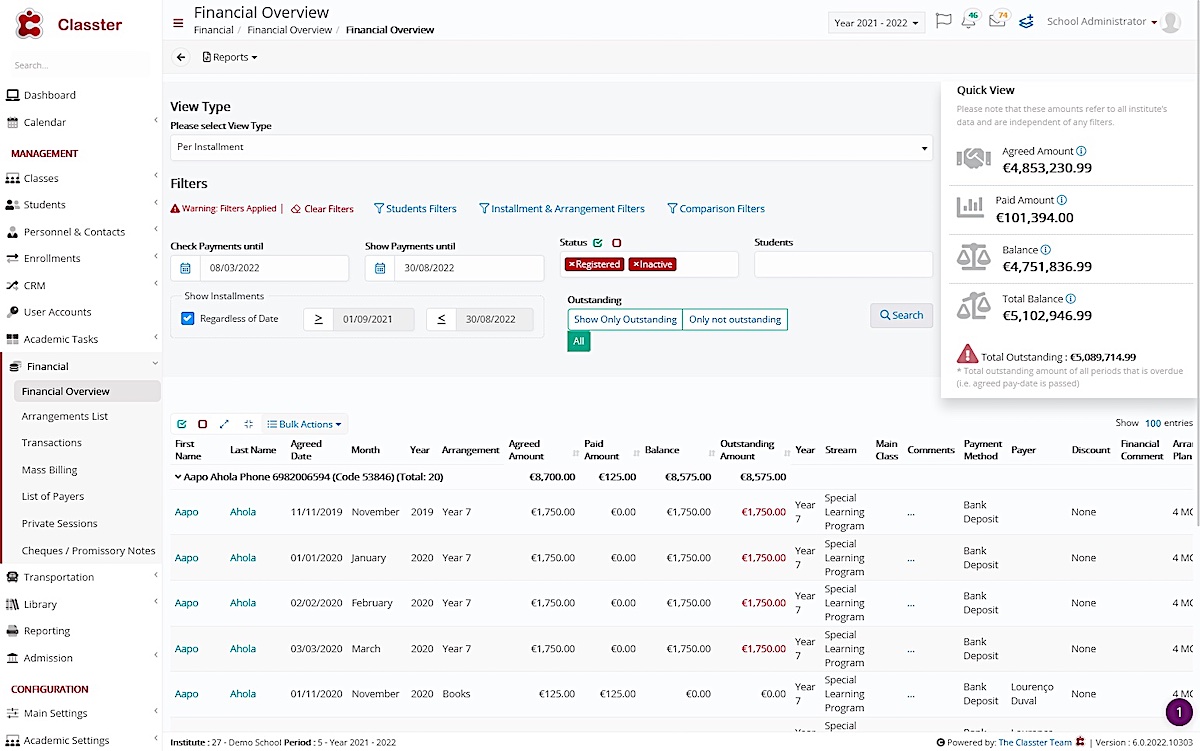Open Arrangements List in sidebar
This screenshot has height=751, width=1200.
click(65, 416)
